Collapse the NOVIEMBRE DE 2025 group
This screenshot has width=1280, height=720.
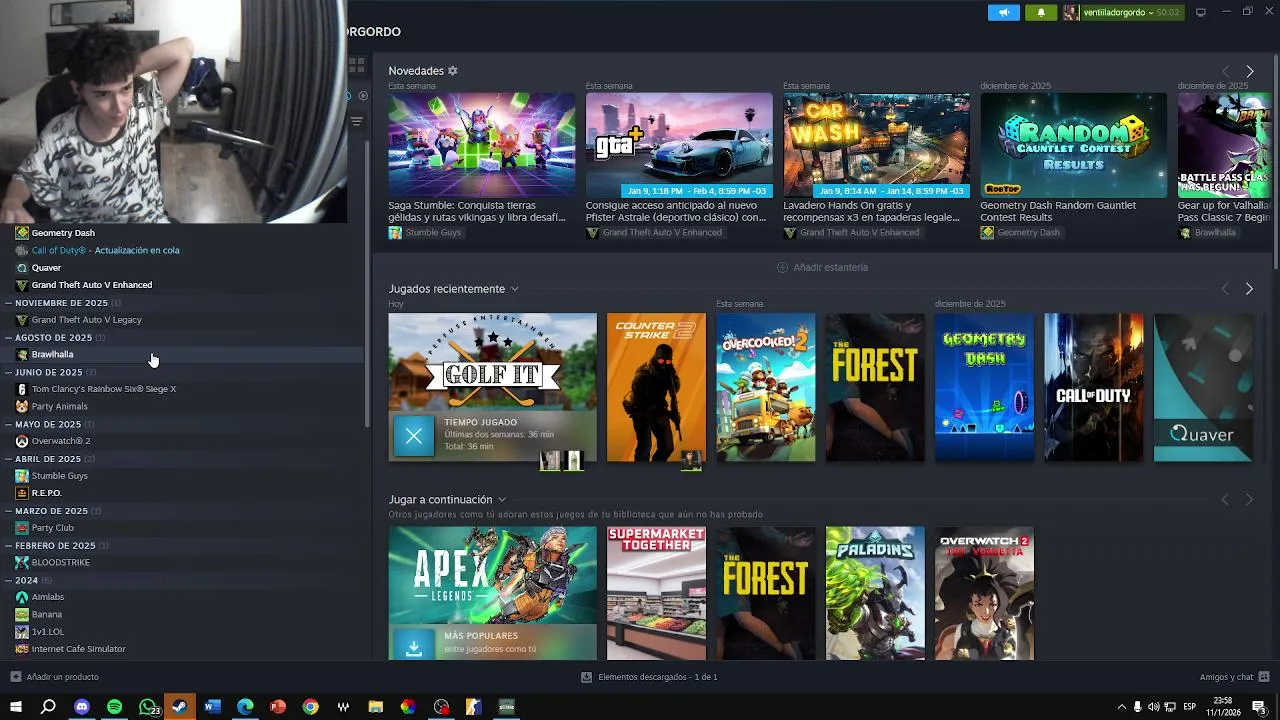[x=8, y=303]
